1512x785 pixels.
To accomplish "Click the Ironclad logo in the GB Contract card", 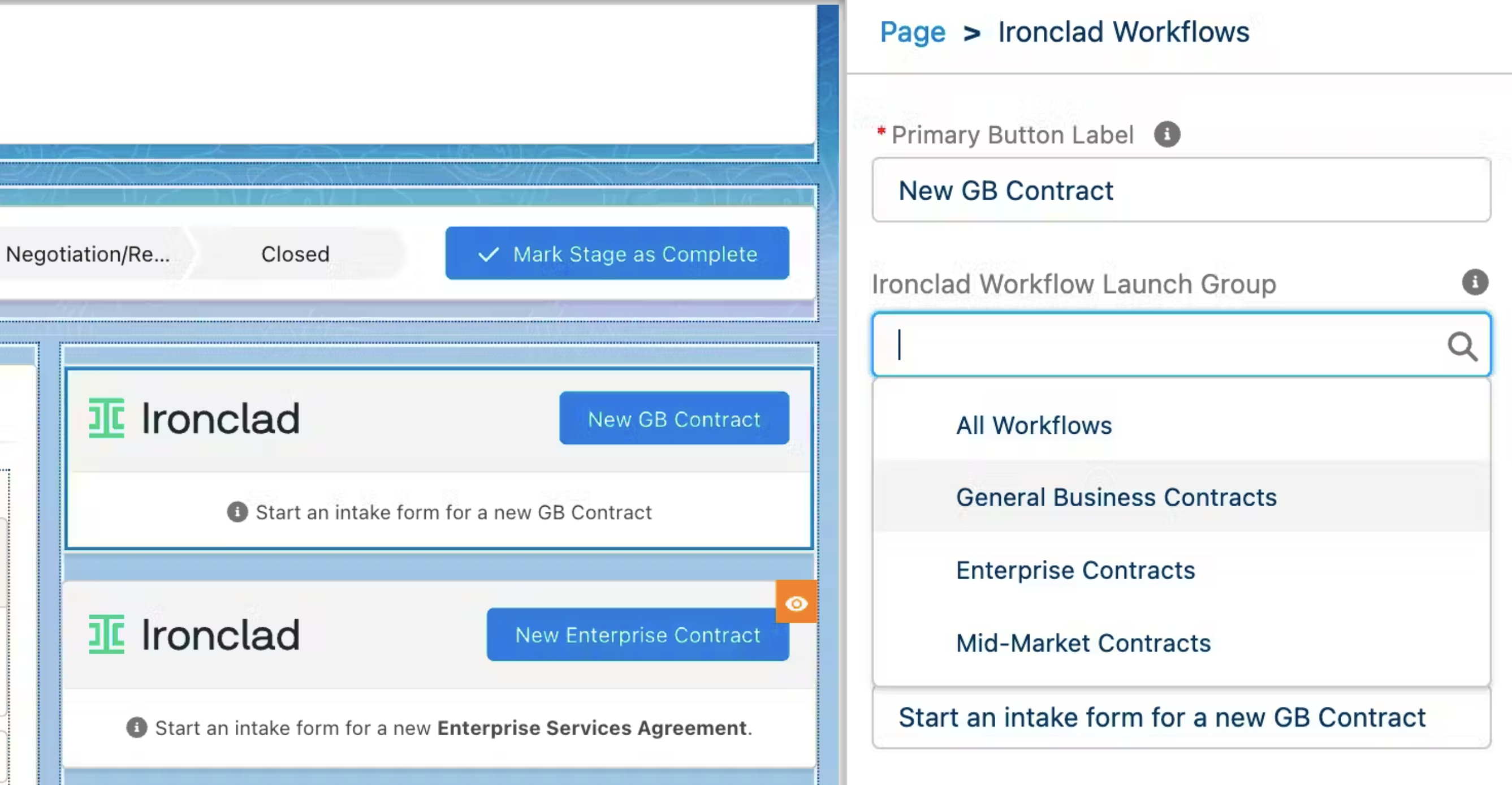I will coord(194,418).
